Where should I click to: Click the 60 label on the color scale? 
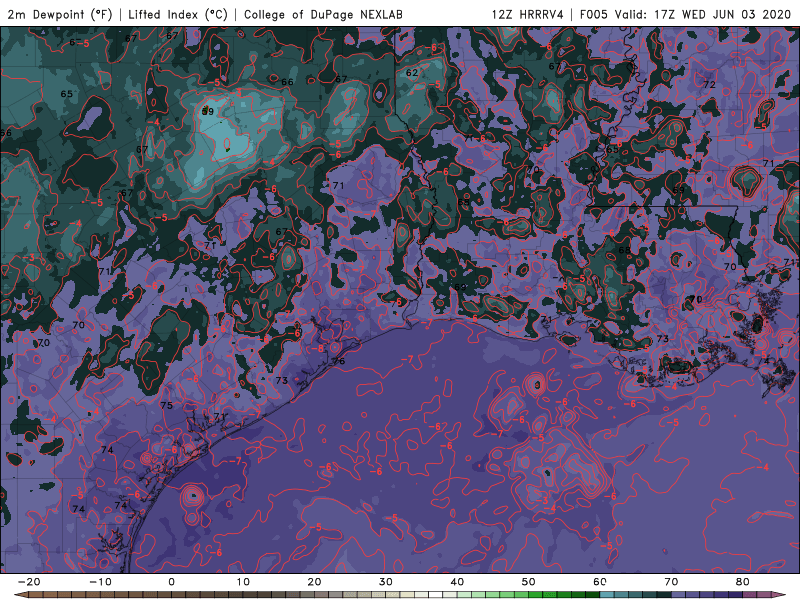[x=600, y=582]
